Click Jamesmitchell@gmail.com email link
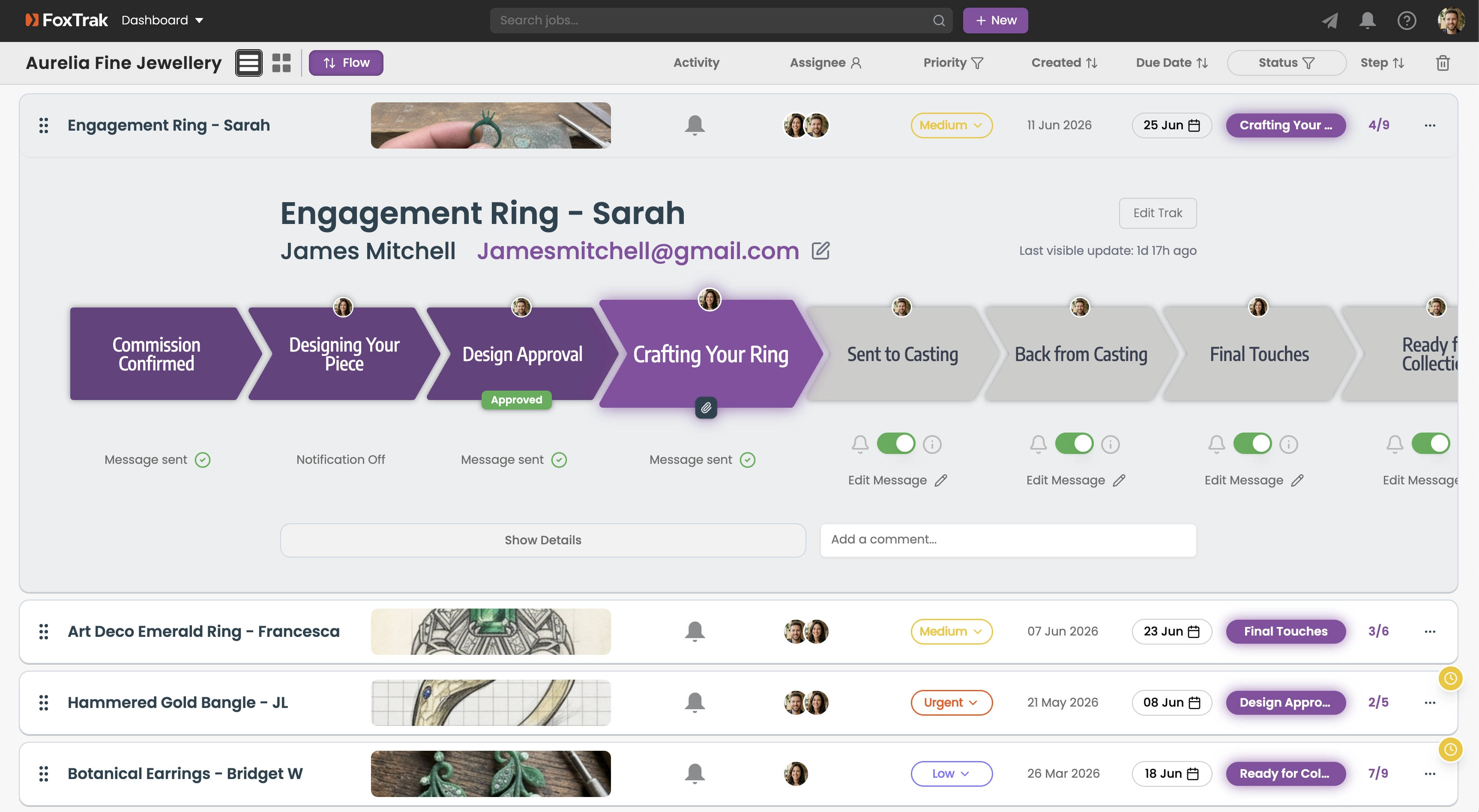Viewport: 1479px width, 812px height. coord(638,251)
